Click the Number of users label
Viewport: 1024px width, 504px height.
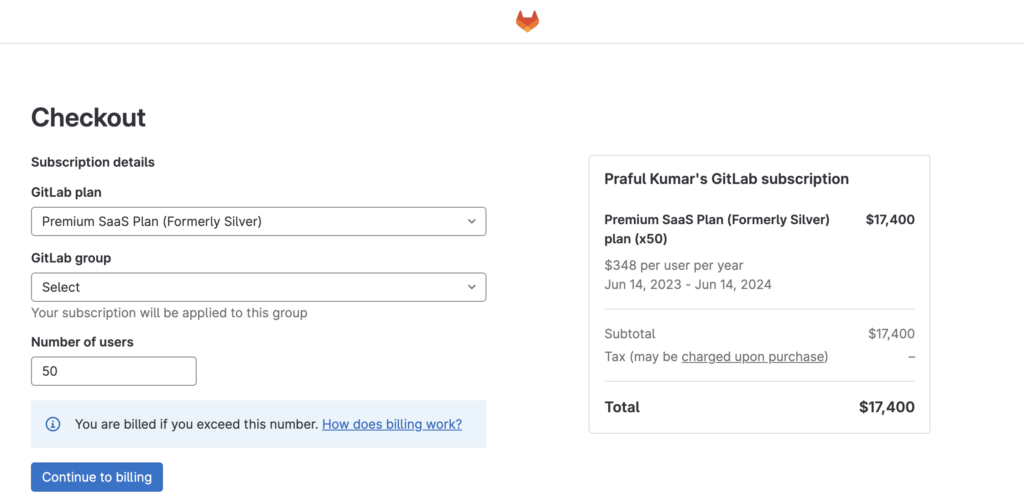coord(82,342)
